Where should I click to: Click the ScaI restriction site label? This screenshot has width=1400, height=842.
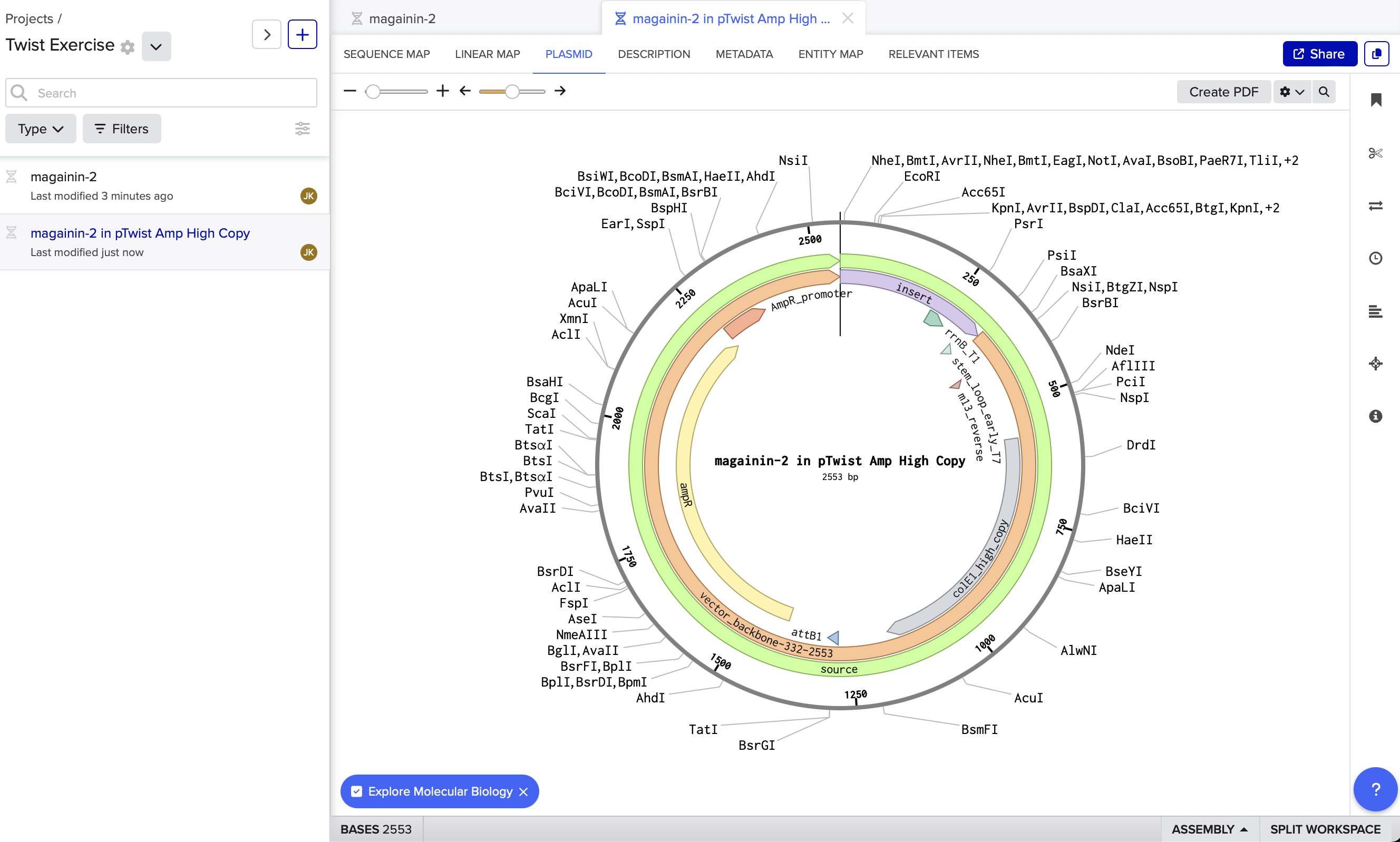pyautogui.click(x=541, y=413)
